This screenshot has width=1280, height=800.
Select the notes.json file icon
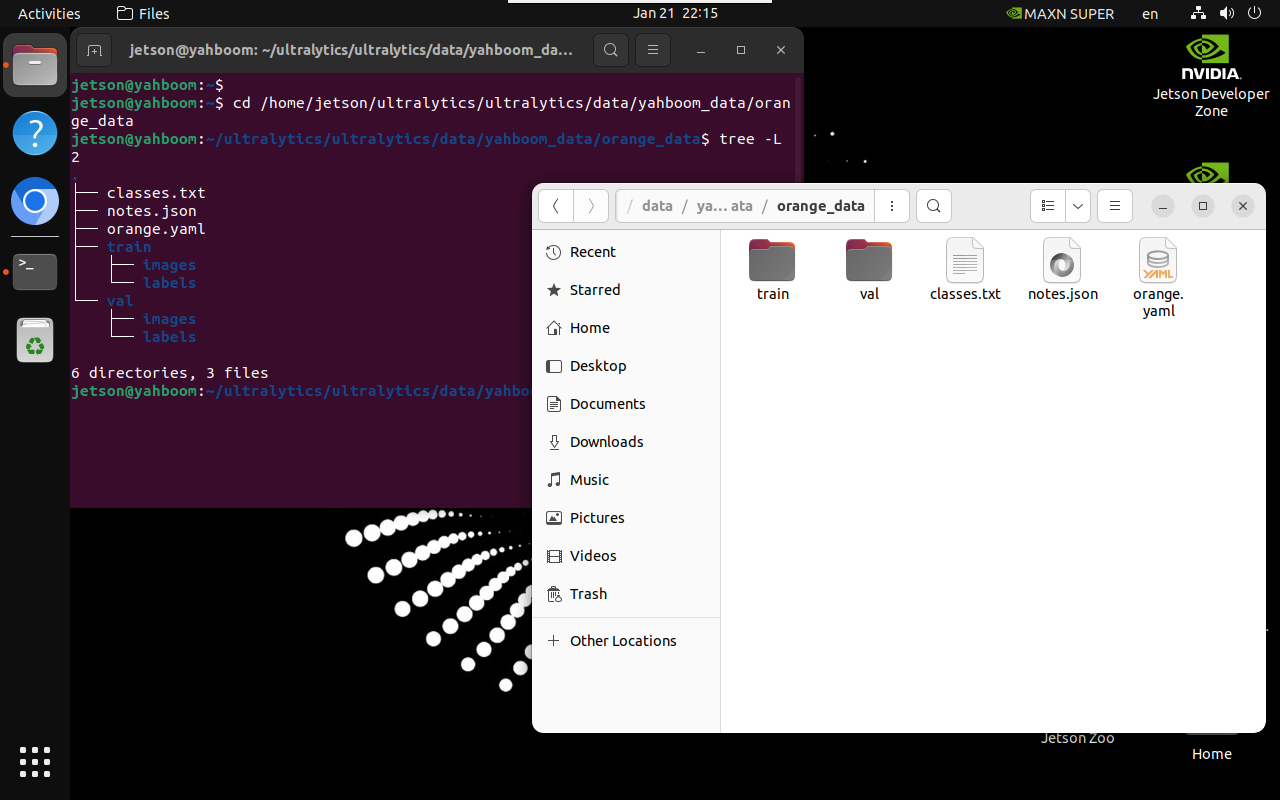(1062, 261)
